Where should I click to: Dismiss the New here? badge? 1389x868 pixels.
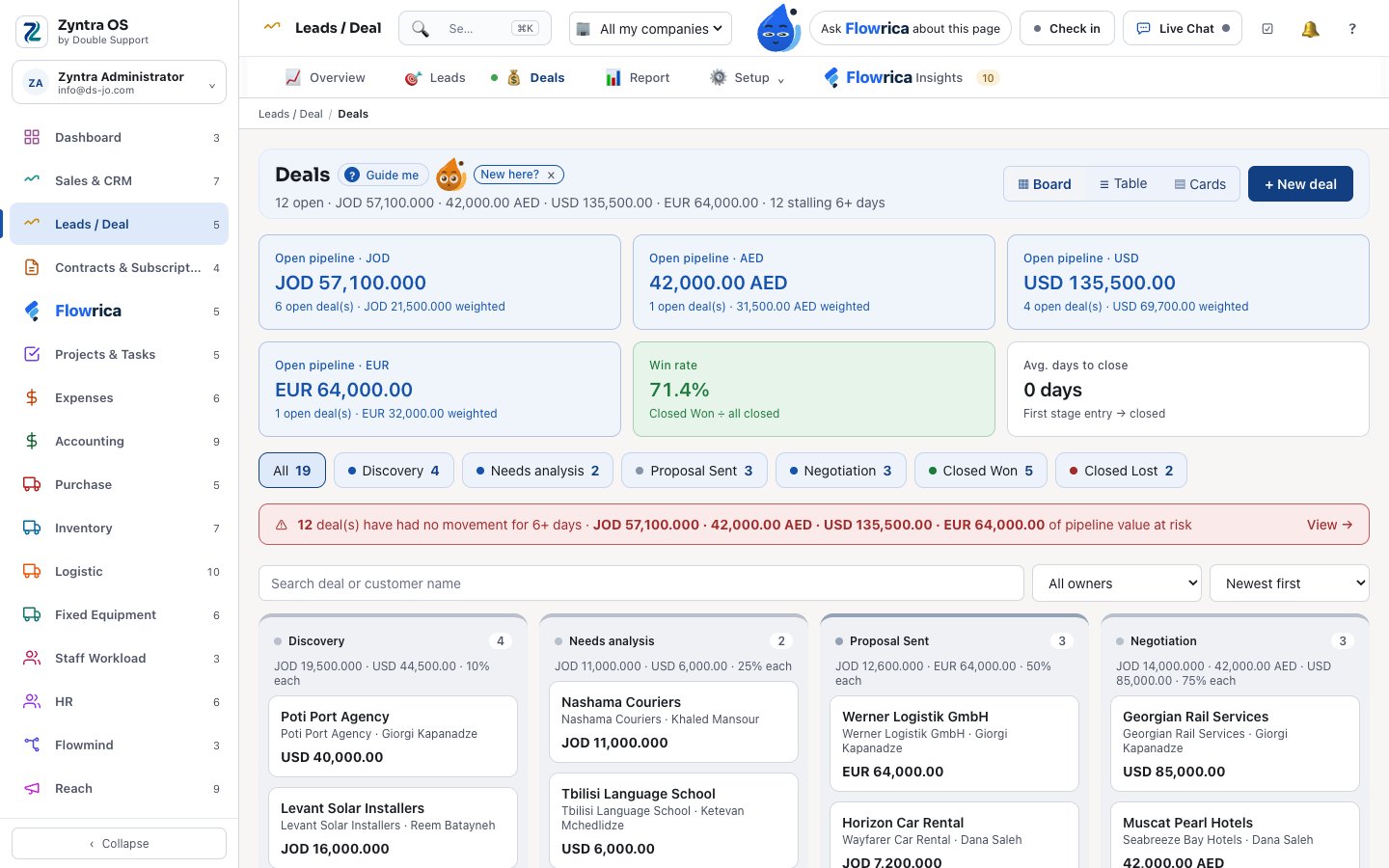coord(551,176)
